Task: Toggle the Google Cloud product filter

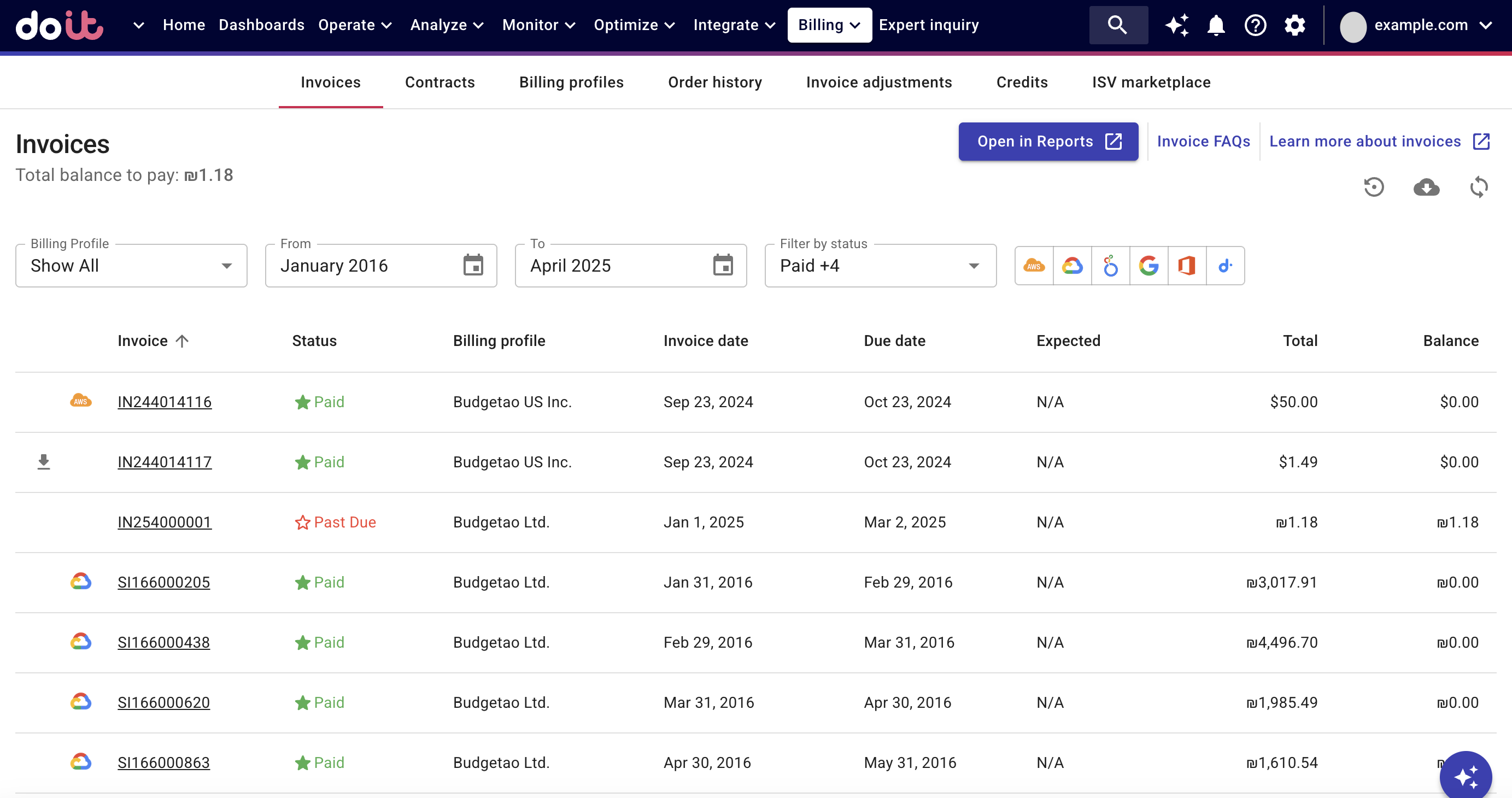Action: click(x=1072, y=266)
